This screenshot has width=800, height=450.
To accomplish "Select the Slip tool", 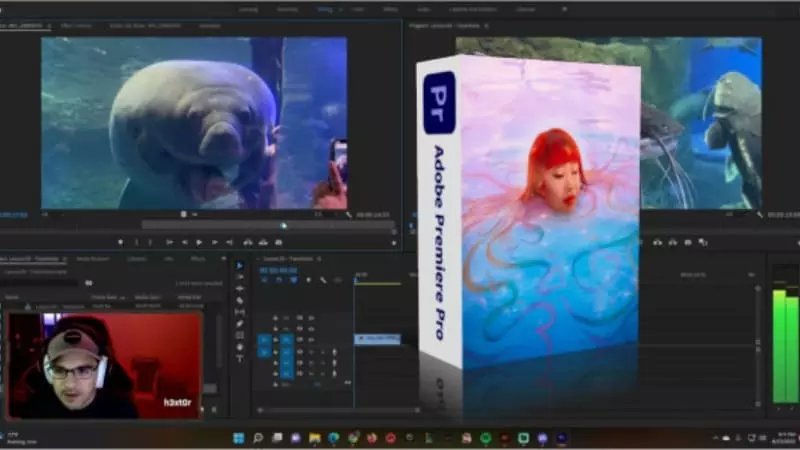I will [x=240, y=312].
